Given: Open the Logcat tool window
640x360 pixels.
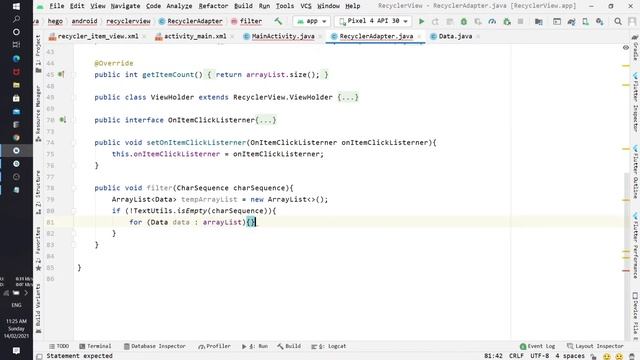Looking at the screenshot, I should click(329, 346).
